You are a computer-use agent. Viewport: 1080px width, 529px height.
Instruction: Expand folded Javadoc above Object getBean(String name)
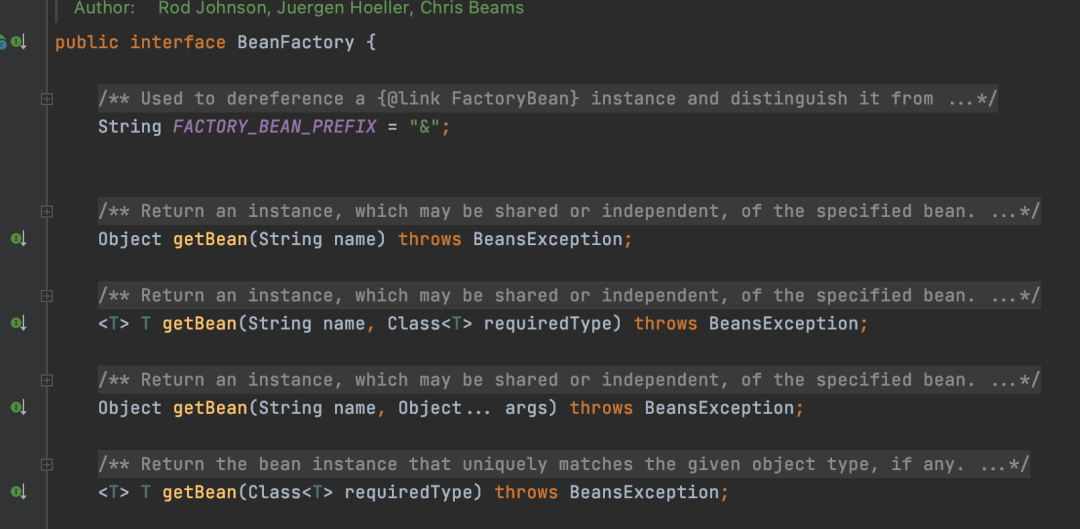(x=47, y=211)
